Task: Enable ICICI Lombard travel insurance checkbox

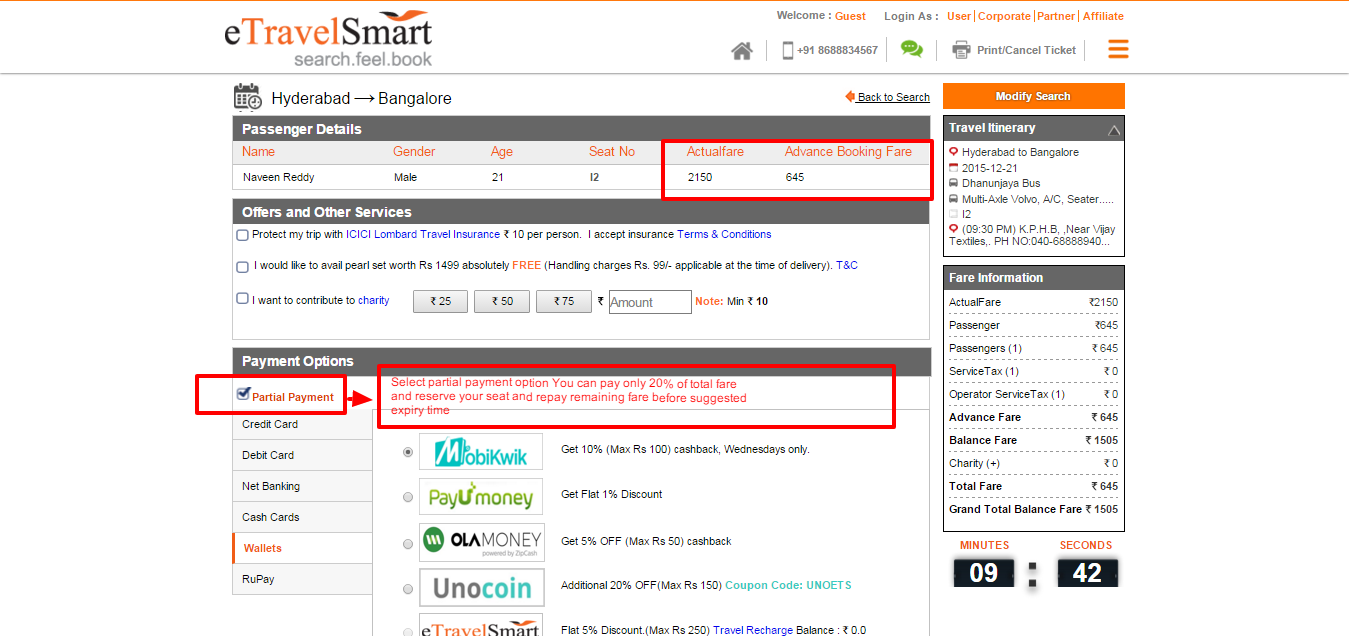Action: (242, 235)
